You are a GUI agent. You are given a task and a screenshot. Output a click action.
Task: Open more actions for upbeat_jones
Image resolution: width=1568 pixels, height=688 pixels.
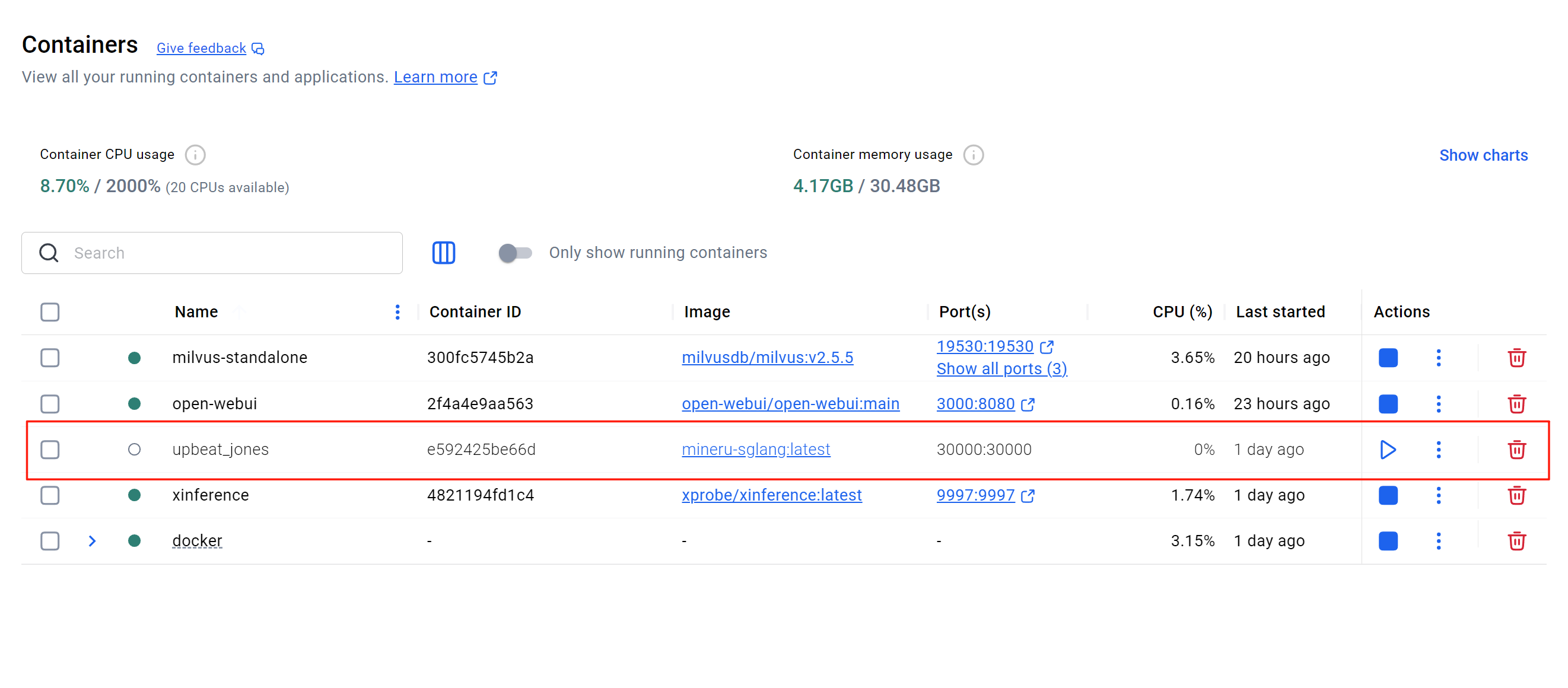tap(1438, 450)
